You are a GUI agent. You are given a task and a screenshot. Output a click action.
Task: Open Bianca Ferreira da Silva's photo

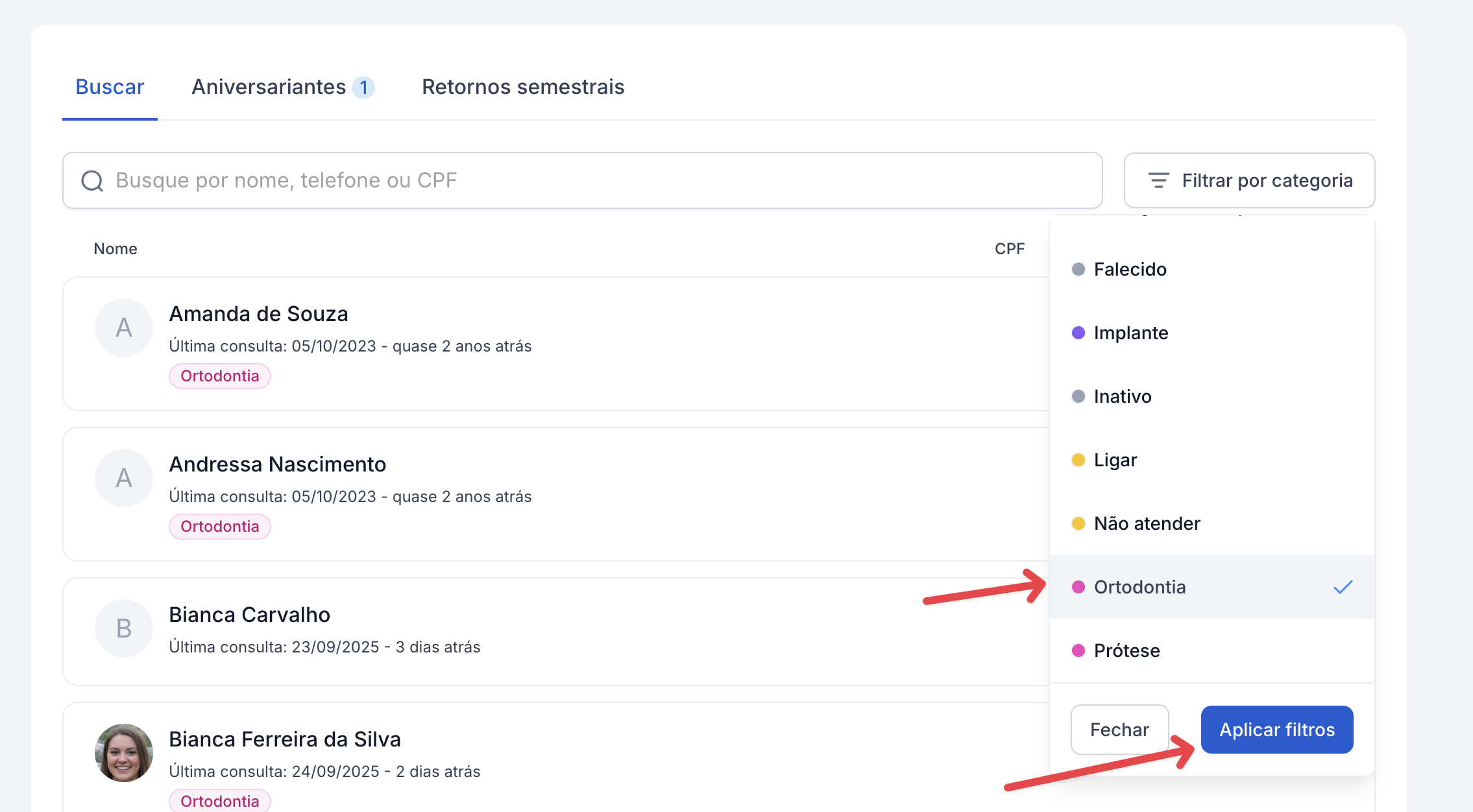pos(124,753)
